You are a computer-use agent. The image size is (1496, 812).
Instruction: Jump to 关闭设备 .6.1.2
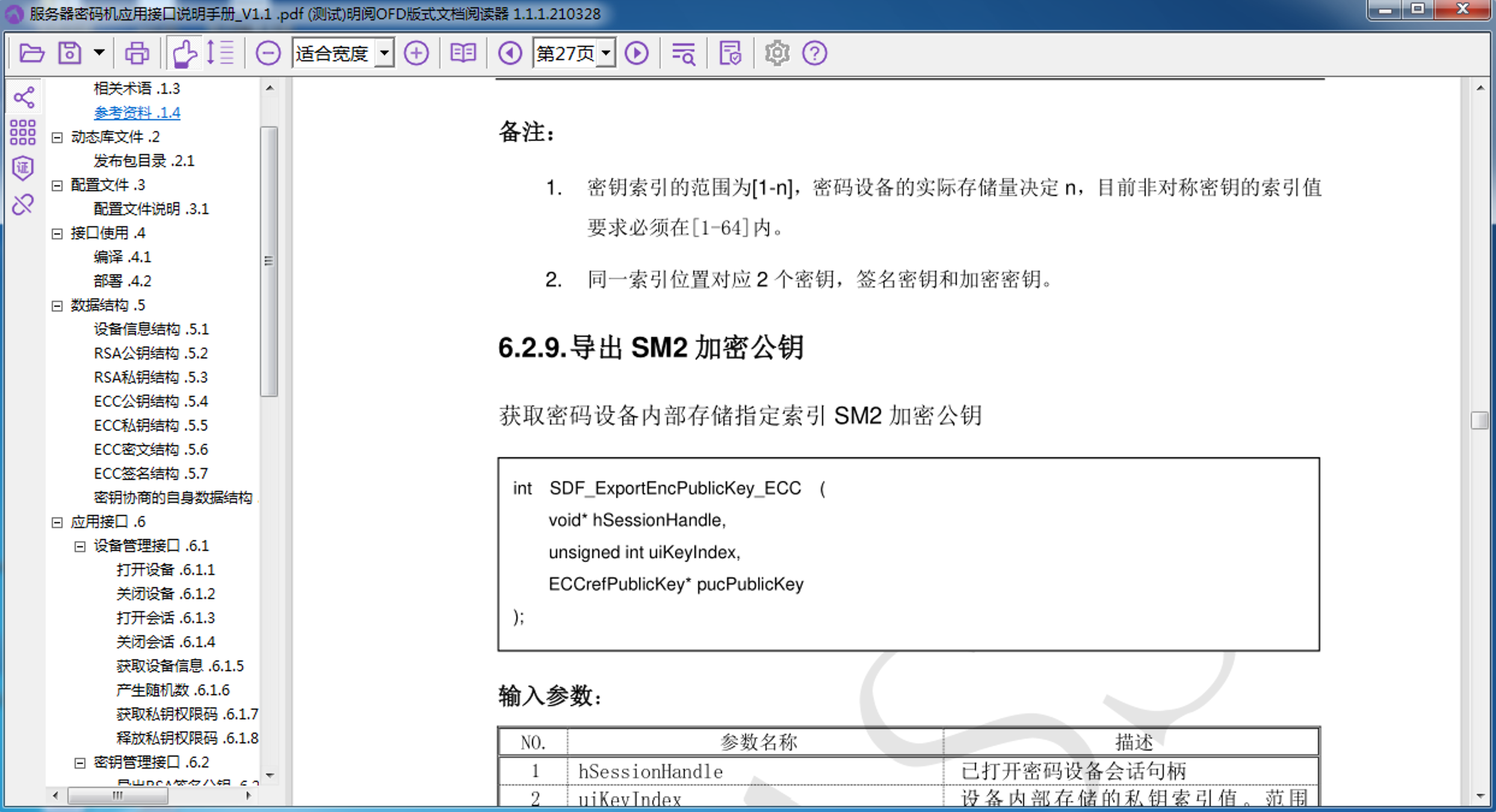[165, 594]
